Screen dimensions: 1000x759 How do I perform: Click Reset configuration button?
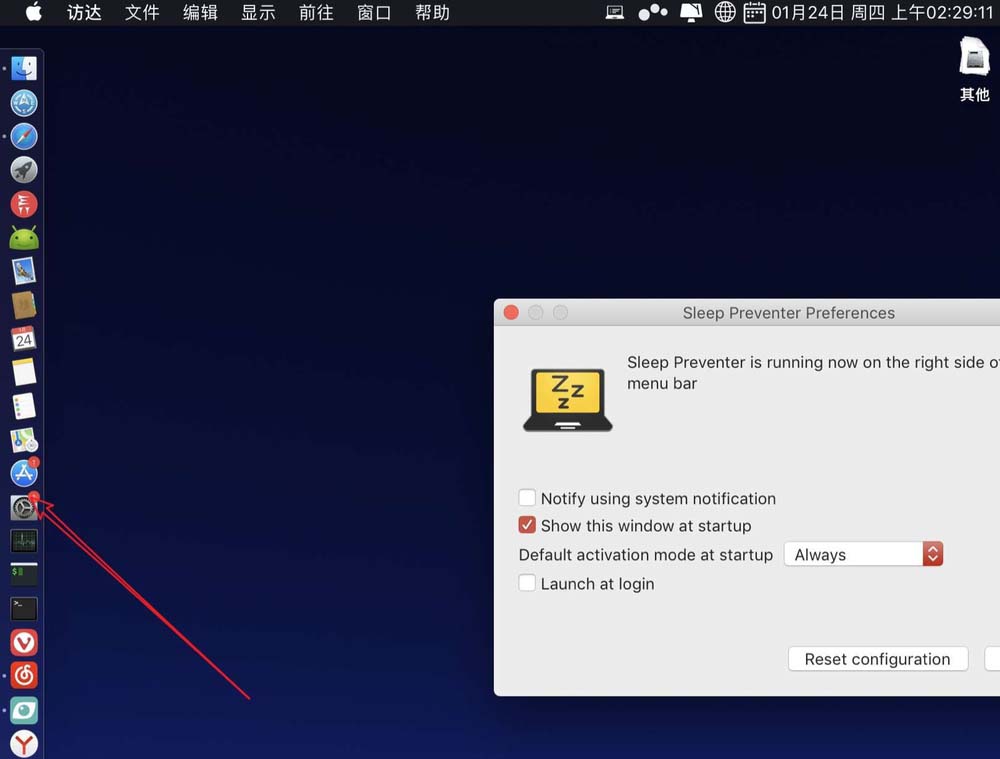pos(878,659)
